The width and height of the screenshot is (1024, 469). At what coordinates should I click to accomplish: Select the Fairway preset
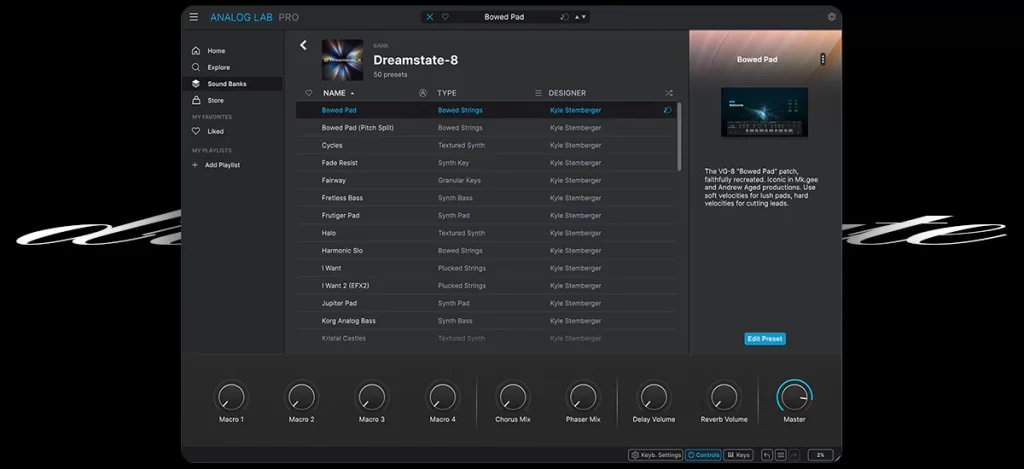(486, 180)
